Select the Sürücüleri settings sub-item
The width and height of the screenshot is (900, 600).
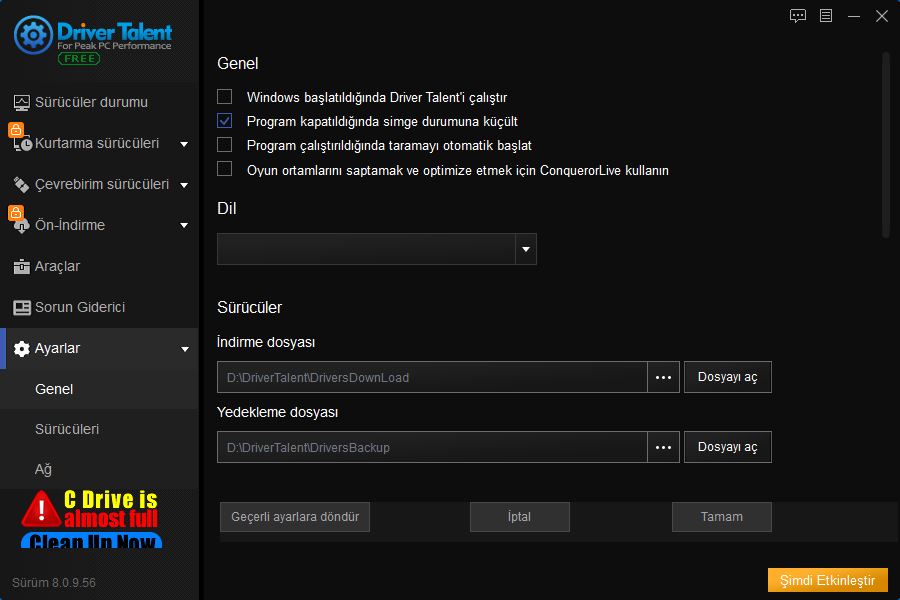tap(99, 429)
